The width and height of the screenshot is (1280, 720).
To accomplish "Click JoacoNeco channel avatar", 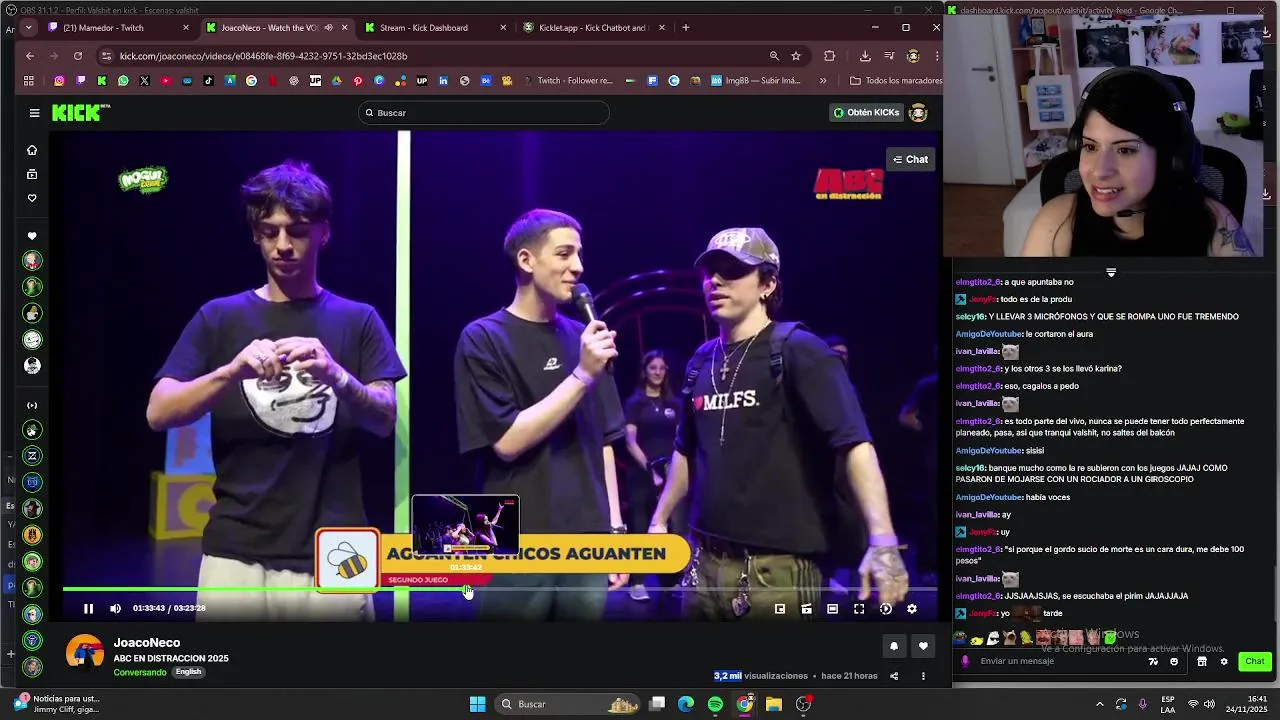I will pos(85,653).
